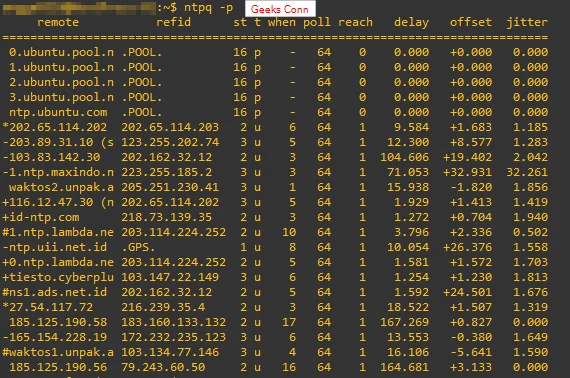Screen dimensions: 570x378
Task: Select remote peer #1.ntp.lambda.ne
Action: tap(58, 232)
